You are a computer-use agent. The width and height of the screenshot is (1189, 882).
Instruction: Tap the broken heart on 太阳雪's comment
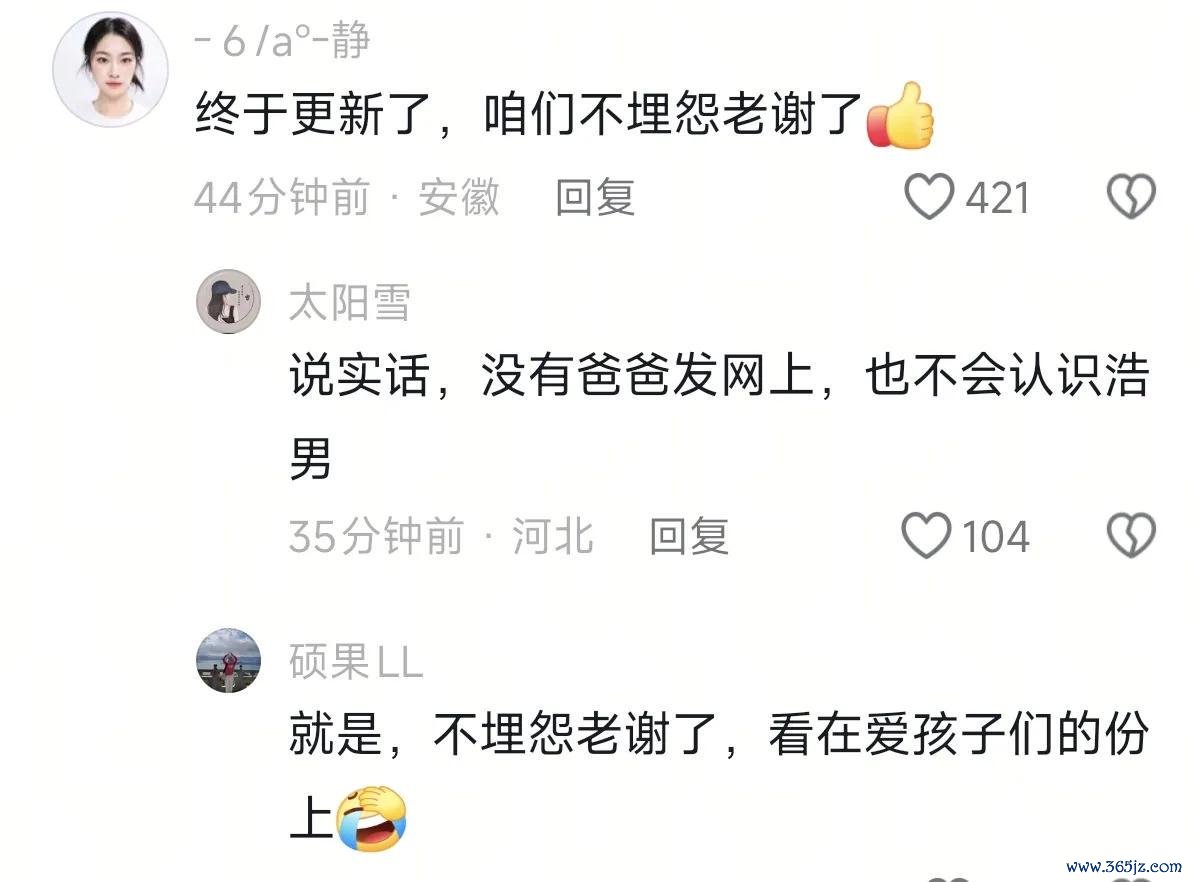(x=1131, y=535)
